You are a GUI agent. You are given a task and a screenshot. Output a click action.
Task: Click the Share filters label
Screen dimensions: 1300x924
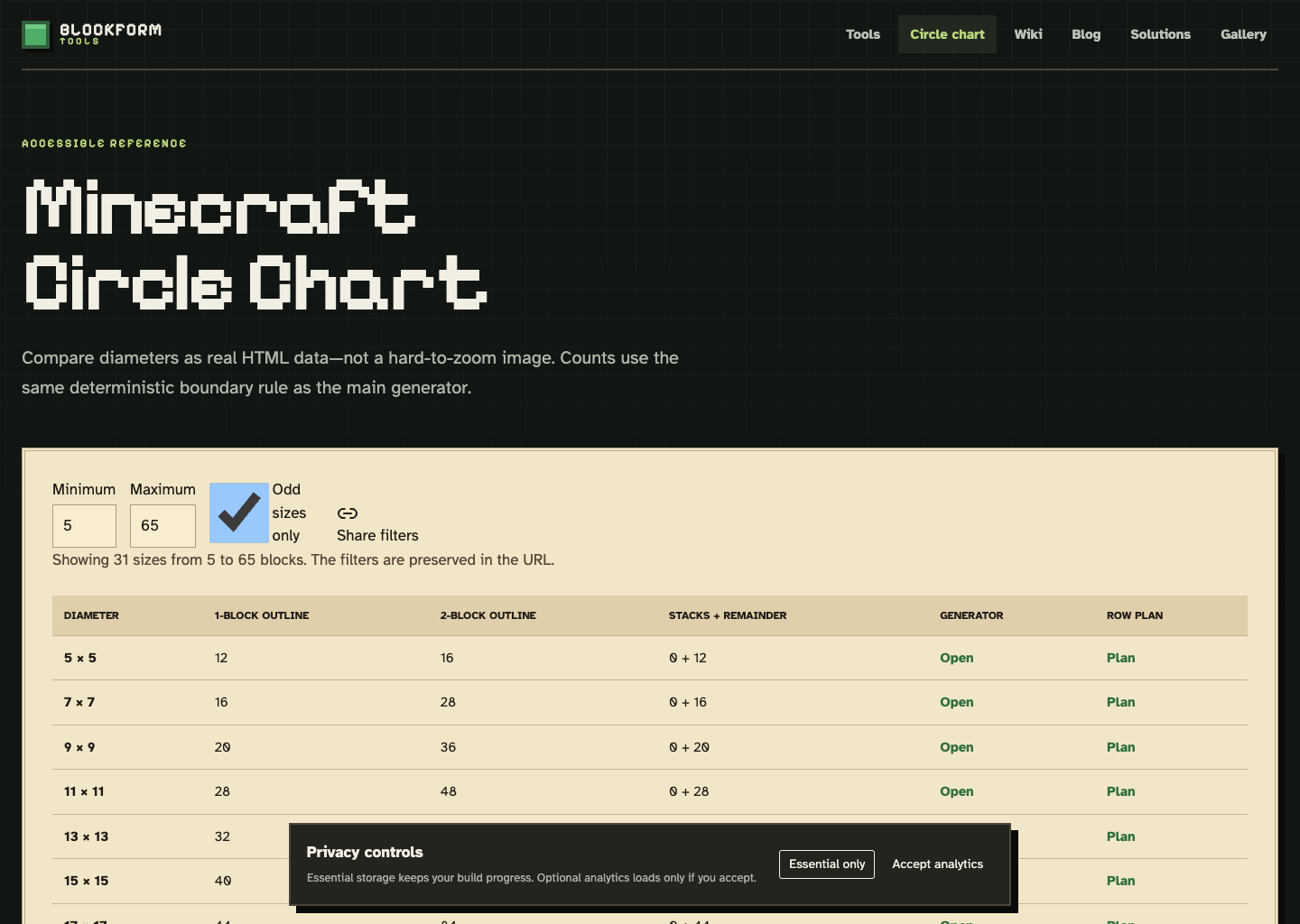click(377, 535)
